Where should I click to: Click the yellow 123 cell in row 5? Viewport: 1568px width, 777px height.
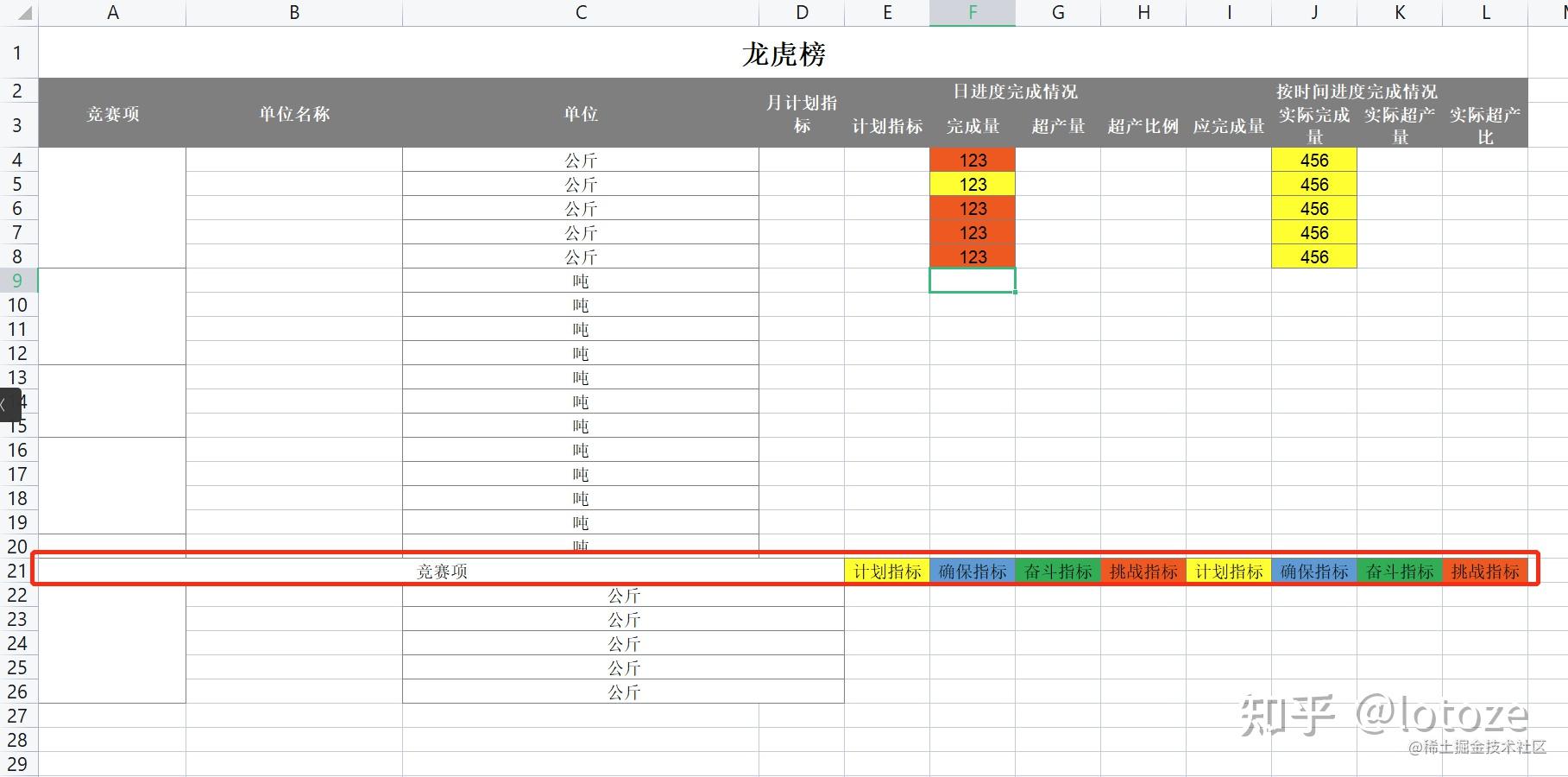click(972, 184)
